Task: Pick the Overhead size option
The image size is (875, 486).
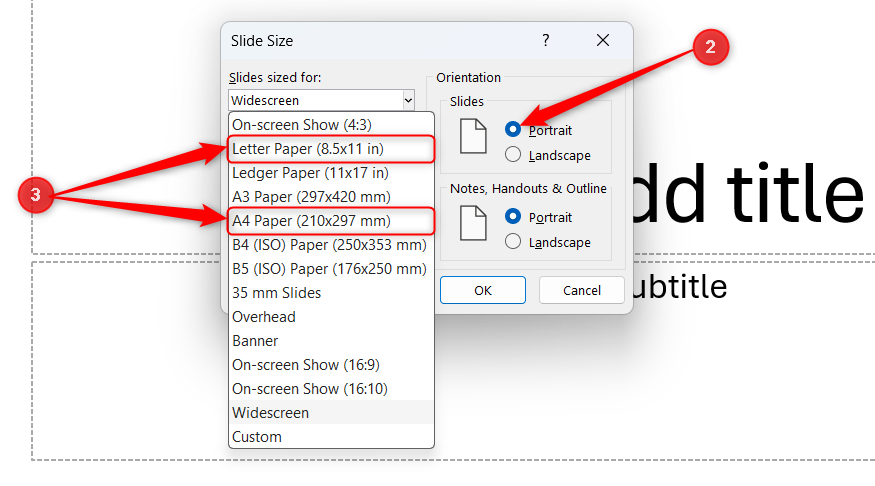Action: (331, 317)
